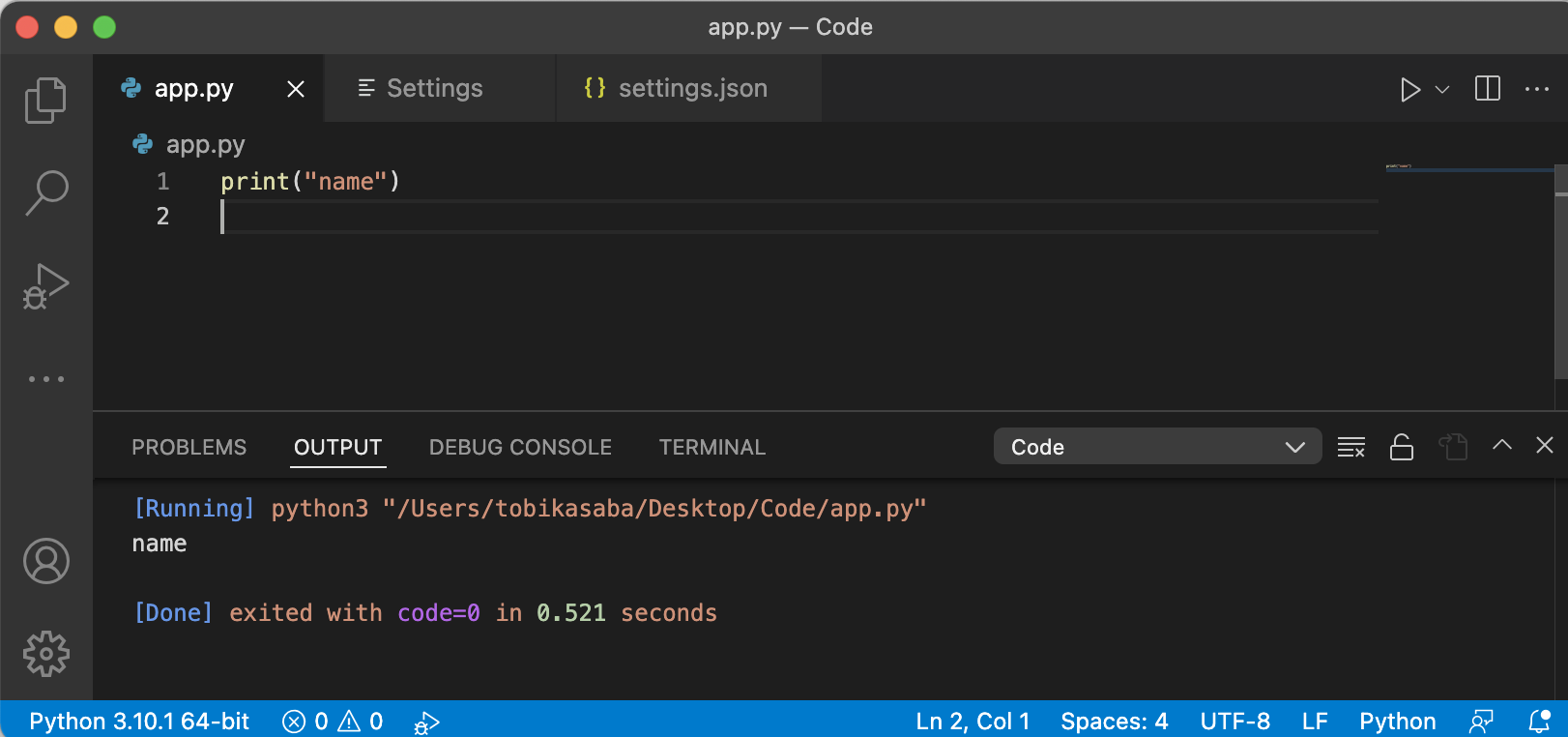Viewport: 1568px width, 737px height.
Task: Run the Python file with play button
Action: point(1409,90)
